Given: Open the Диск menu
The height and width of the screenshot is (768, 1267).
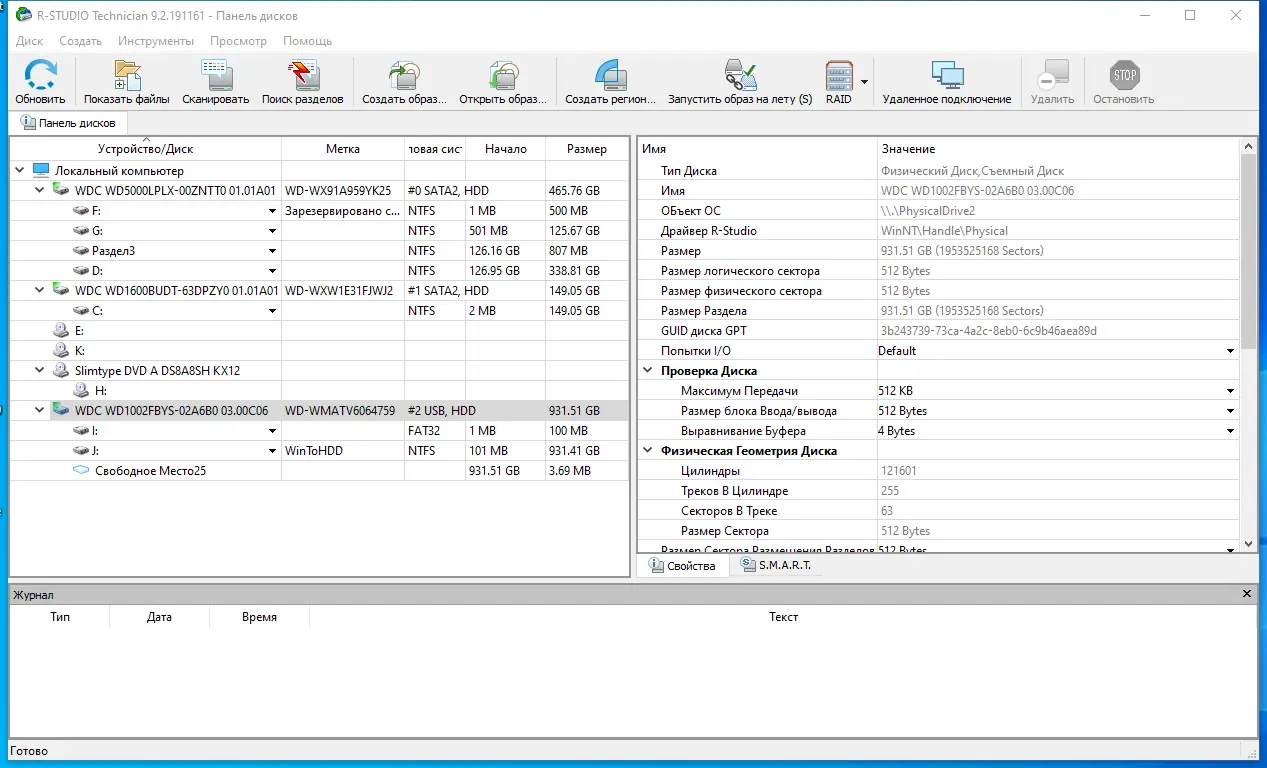Looking at the screenshot, I should pos(28,41).
